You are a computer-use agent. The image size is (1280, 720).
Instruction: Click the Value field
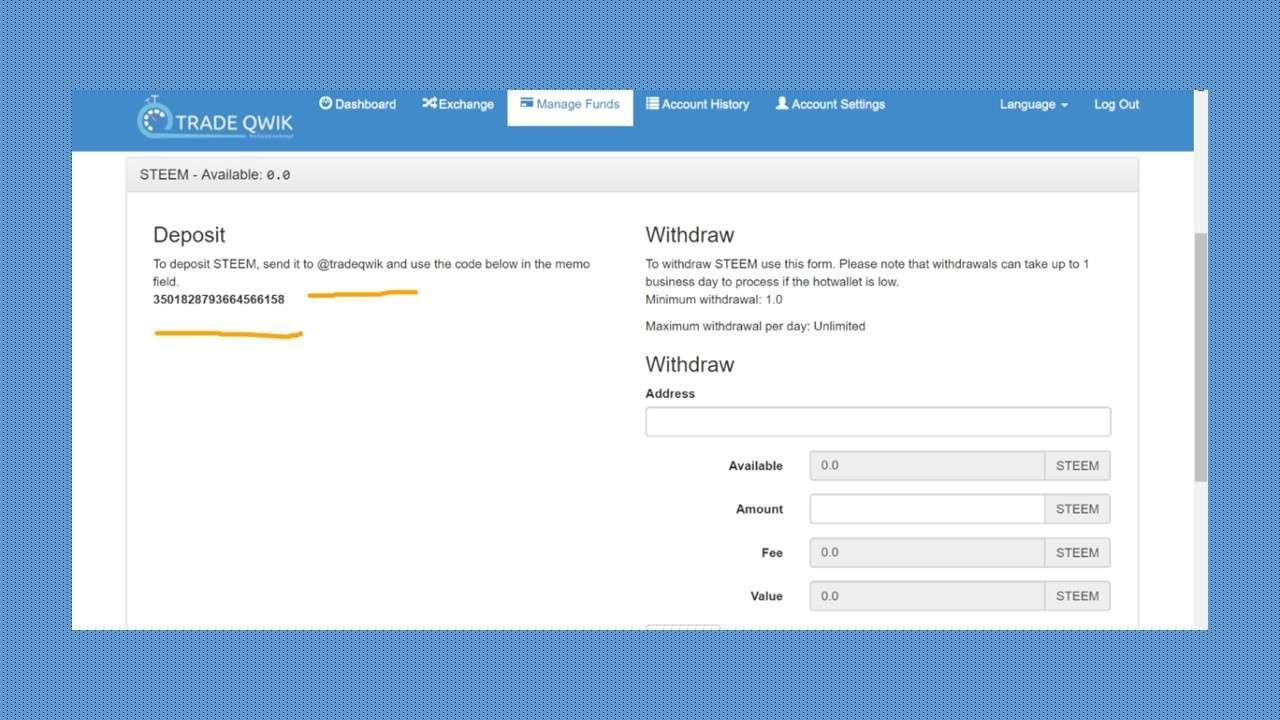(x=927, y=596)
